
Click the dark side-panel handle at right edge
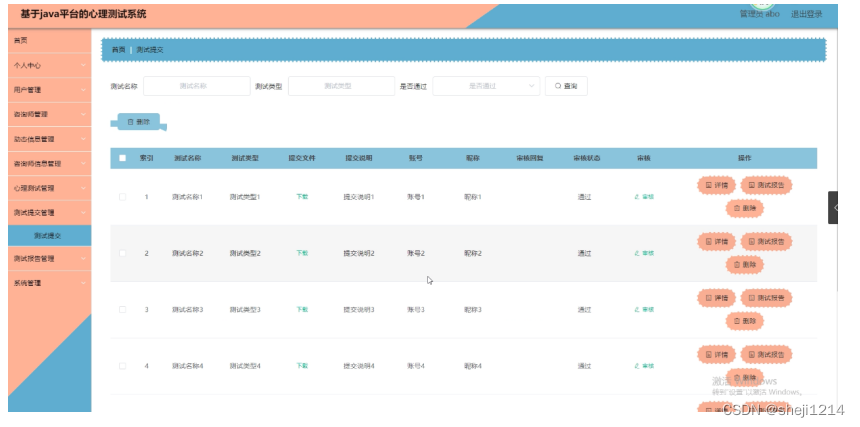(833, 207)
